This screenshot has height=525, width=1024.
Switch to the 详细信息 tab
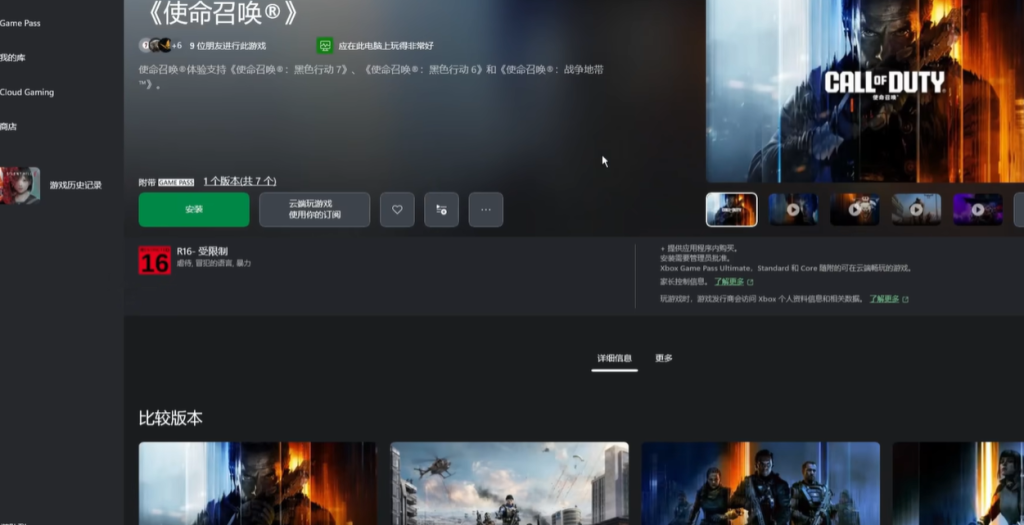614,358
